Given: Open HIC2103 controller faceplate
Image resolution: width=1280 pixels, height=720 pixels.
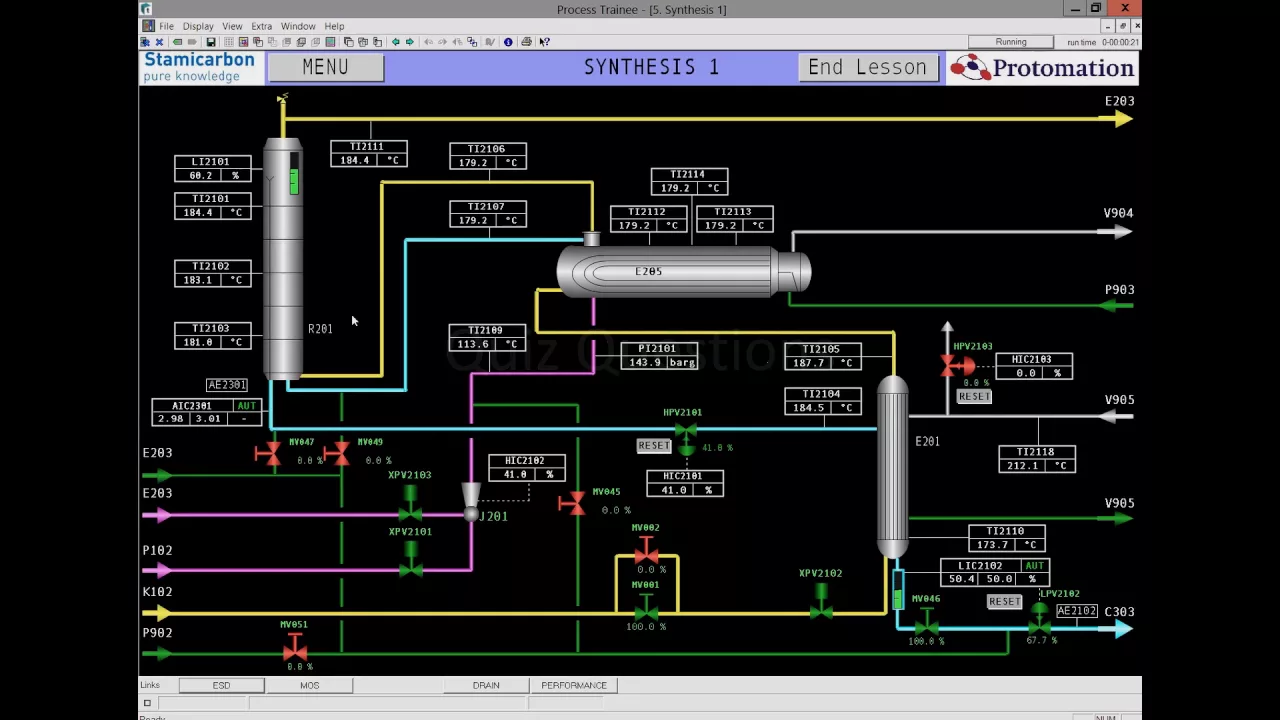Looking at the screenshot, I should (1033, 366).
